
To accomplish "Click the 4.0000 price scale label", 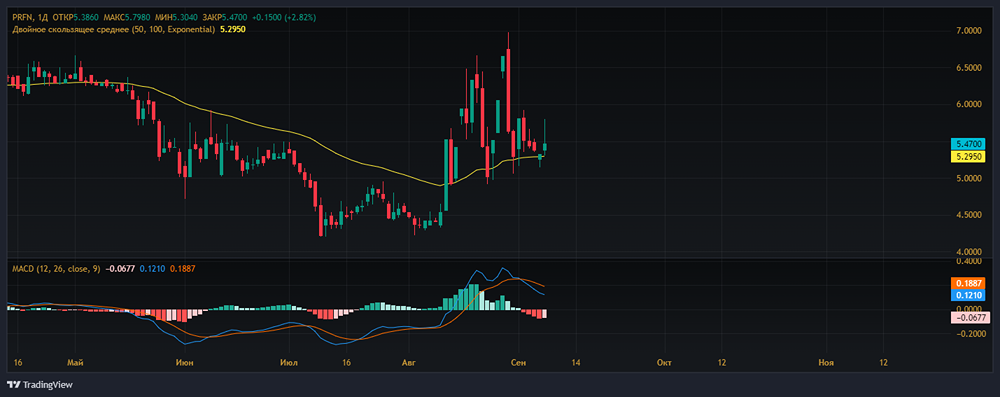I will (x=969, y=252).
